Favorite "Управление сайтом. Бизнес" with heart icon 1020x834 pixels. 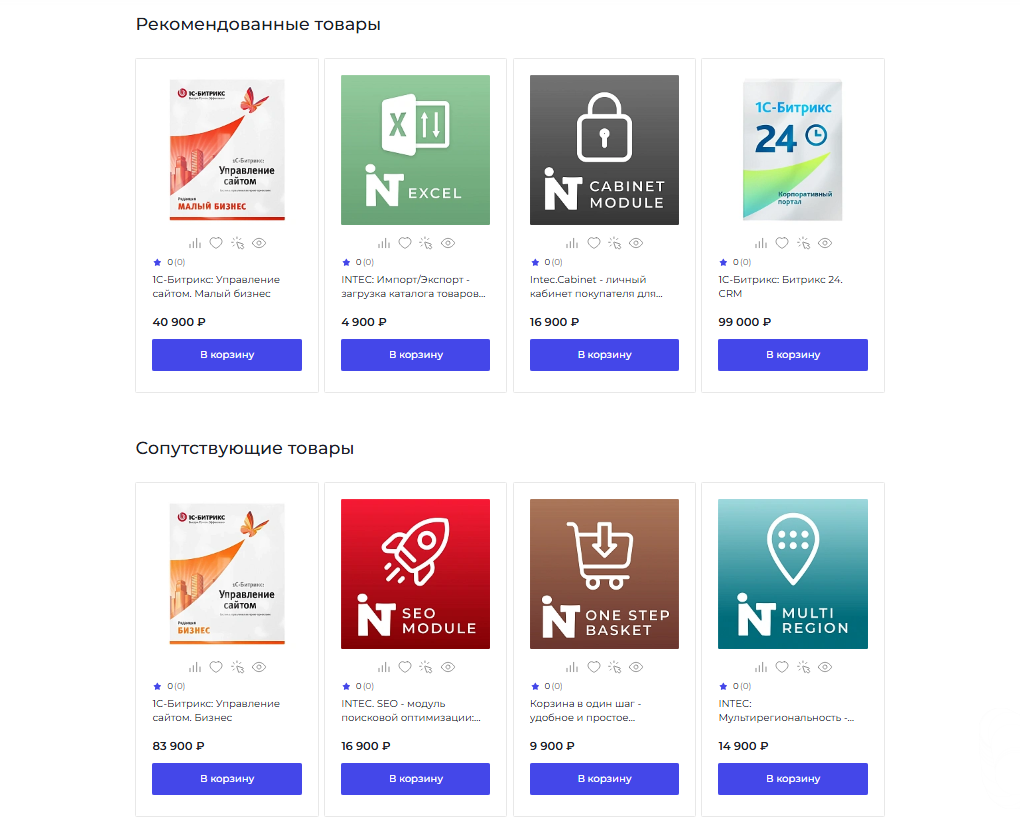pos(216,667)
